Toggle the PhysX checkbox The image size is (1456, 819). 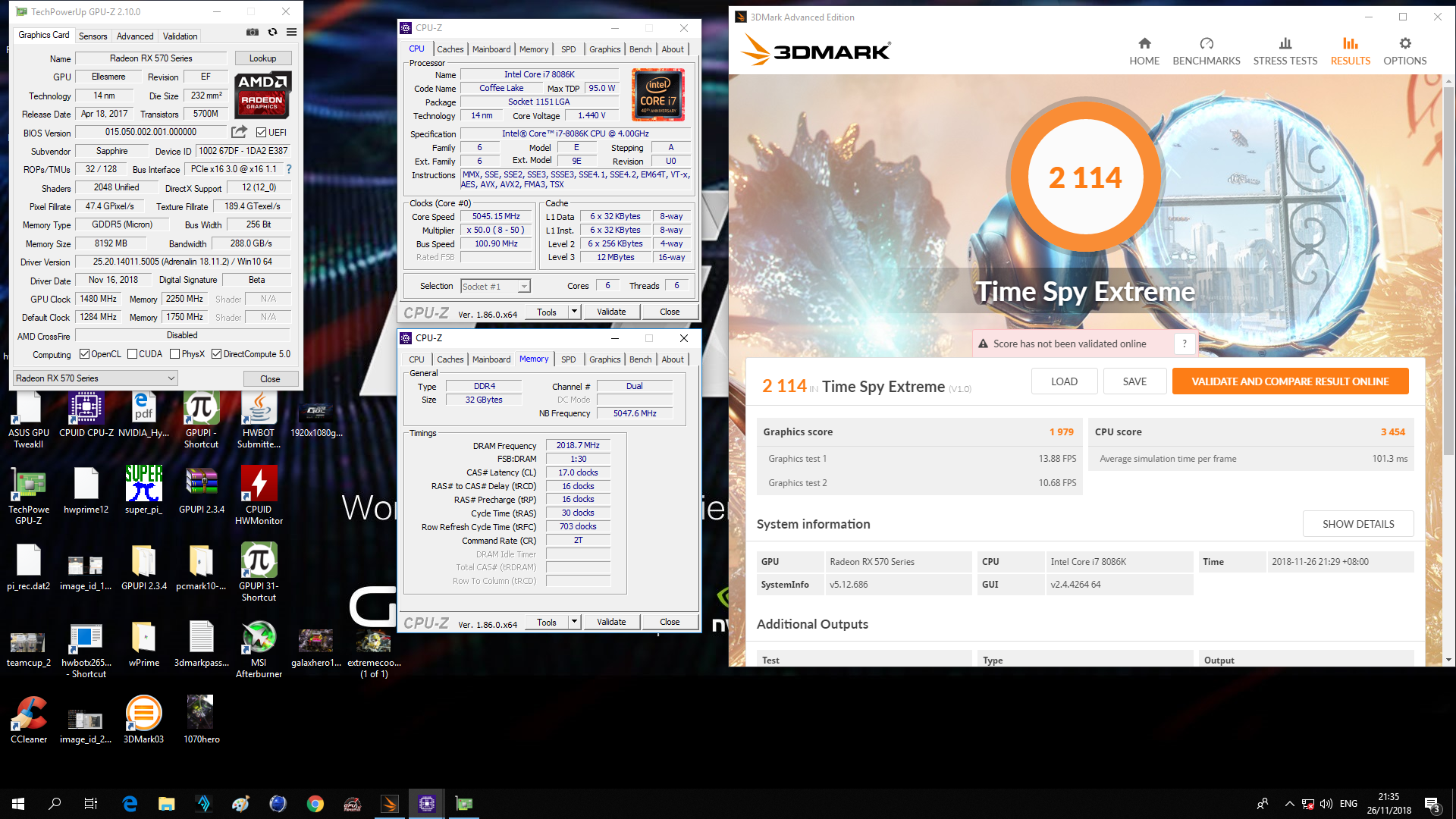(175, 354)
